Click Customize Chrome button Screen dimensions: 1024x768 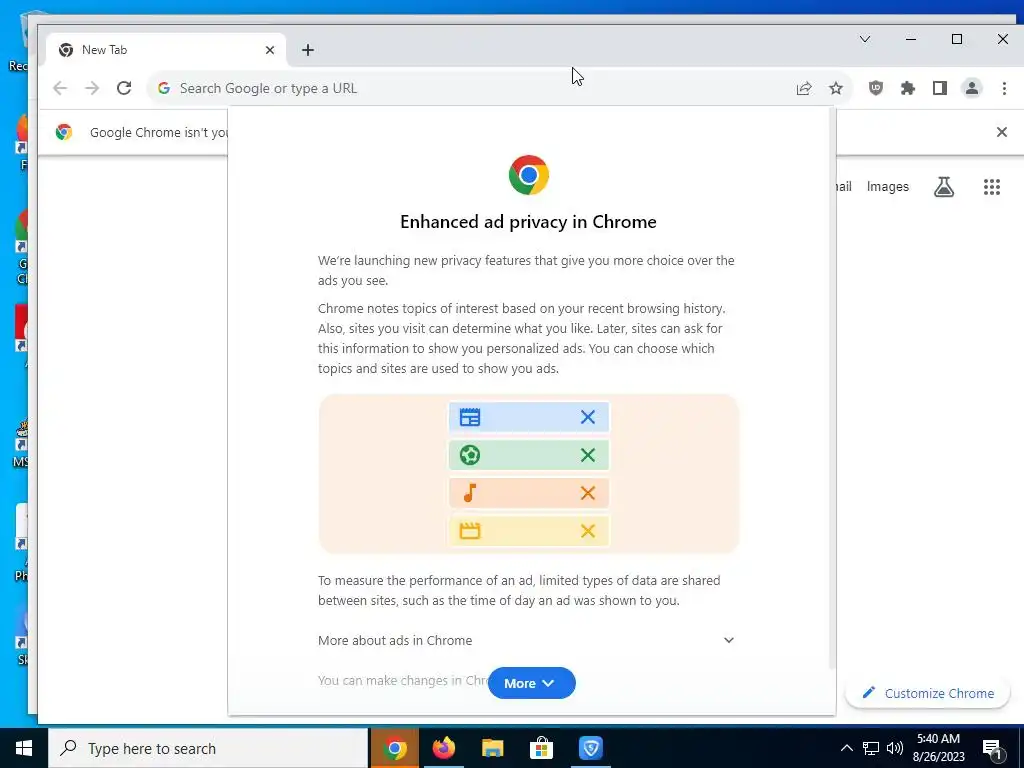(927, 694)
